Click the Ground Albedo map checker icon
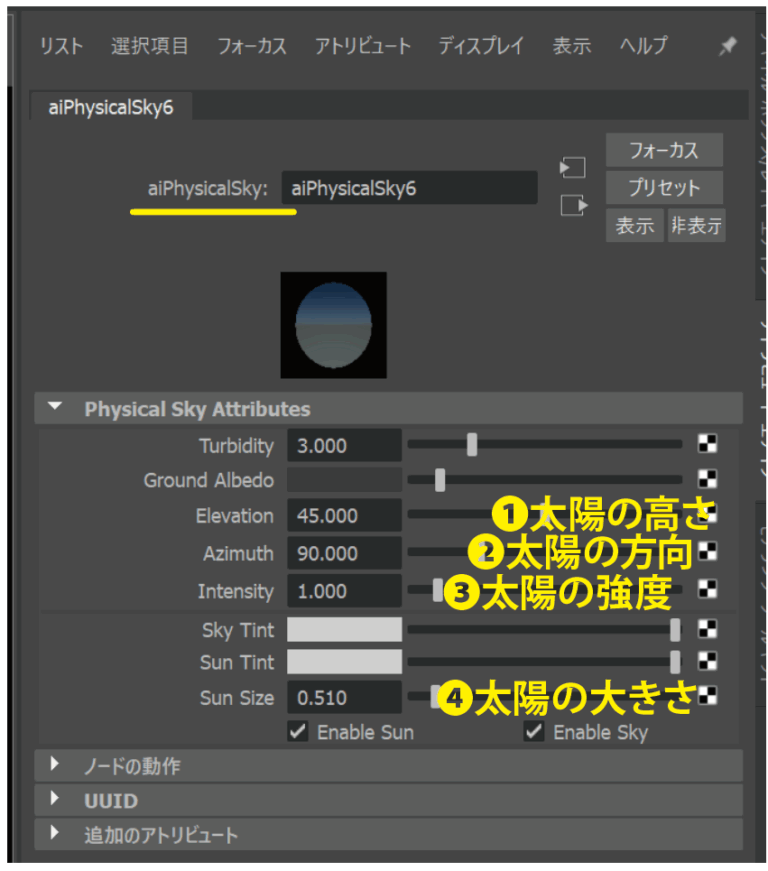The height and width of the screenshot is (871, 768). [707, 479]
